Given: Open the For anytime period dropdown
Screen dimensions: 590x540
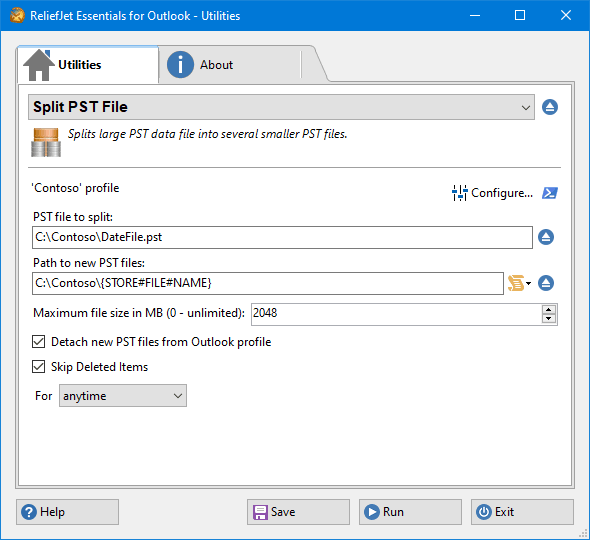Looking at the screenshot, I should (x=123, y=395).
